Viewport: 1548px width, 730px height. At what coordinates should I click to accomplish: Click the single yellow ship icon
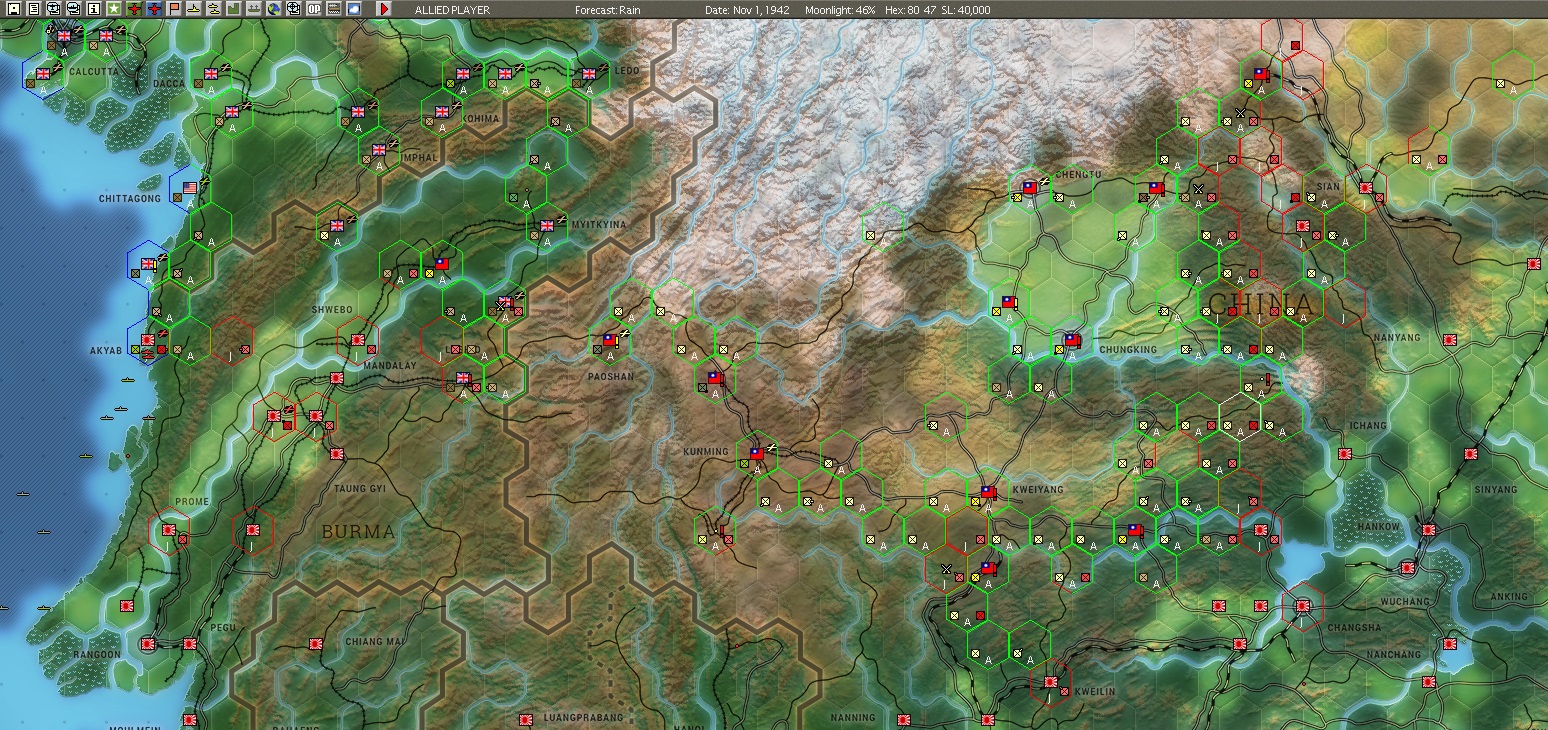(194, 9)
